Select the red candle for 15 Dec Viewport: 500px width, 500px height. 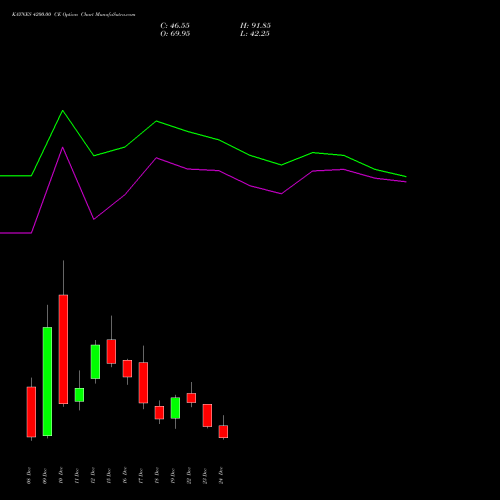111,351
